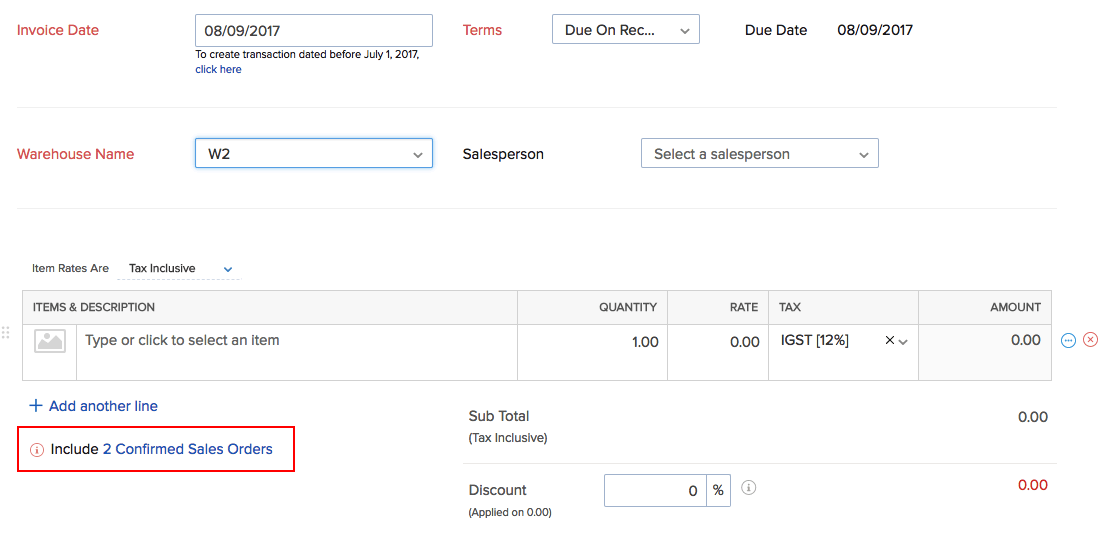Open the line item more options icon
Screen dimensions: 1107x534
pos(1068,340)
